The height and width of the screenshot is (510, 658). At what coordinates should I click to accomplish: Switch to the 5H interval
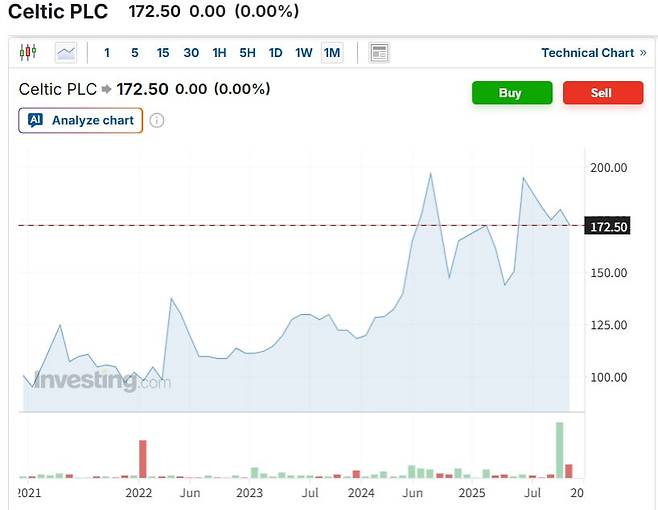pyautogui.click(x=247, y=53)
